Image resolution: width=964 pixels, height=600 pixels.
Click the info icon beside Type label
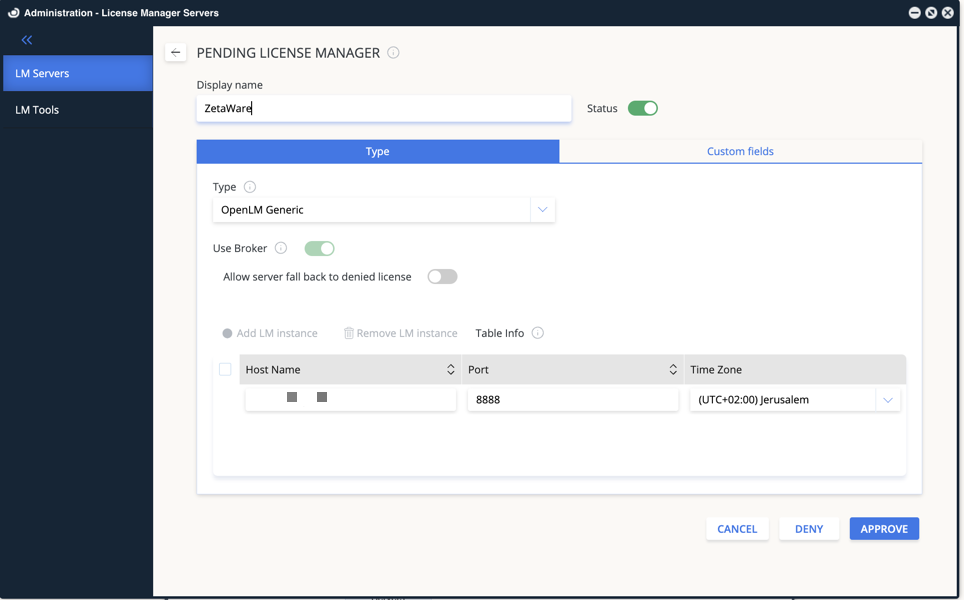click(250, 187)
